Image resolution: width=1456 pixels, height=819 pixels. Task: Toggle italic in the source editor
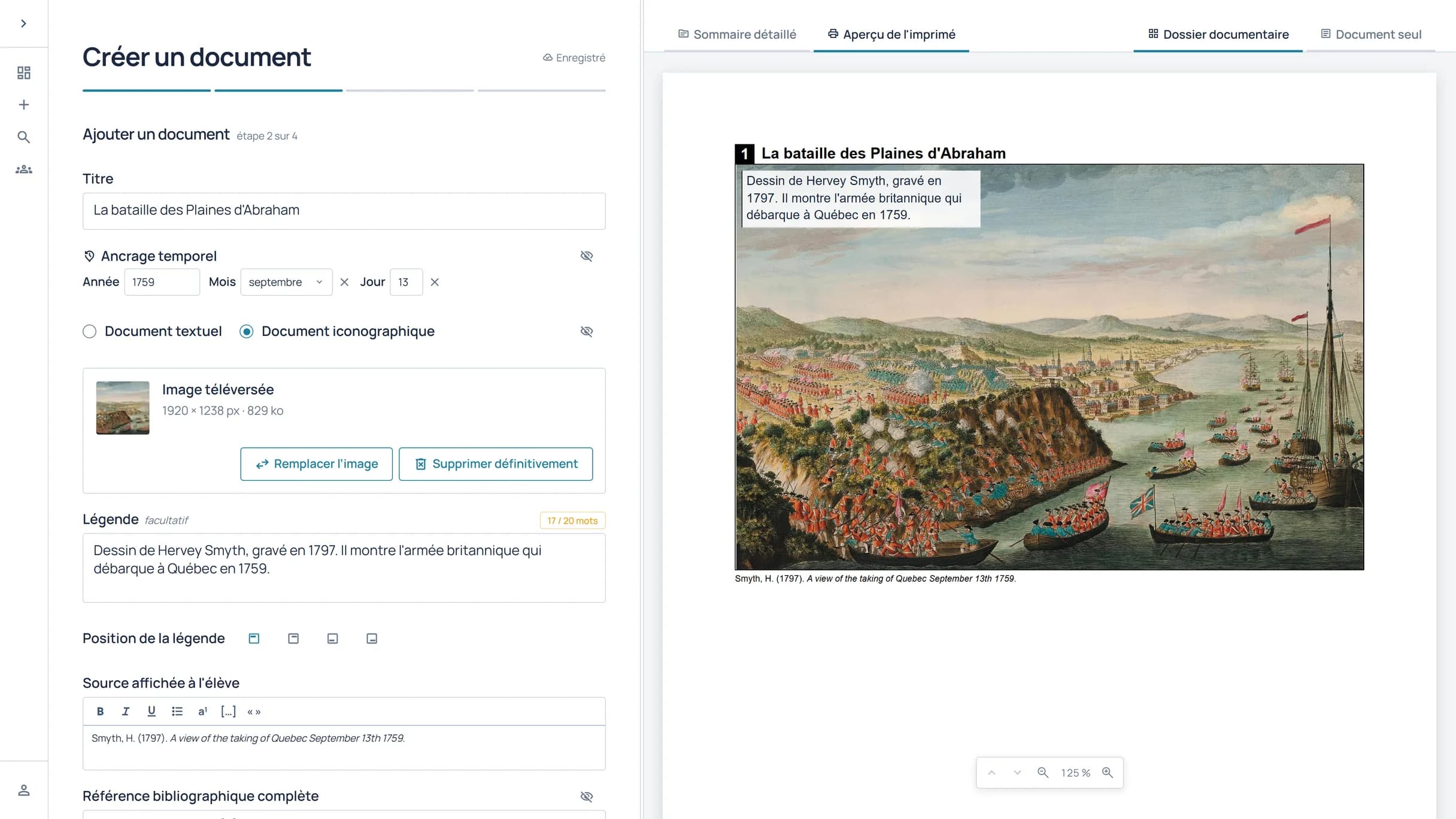pyautogui.click(x=126, y=711)
